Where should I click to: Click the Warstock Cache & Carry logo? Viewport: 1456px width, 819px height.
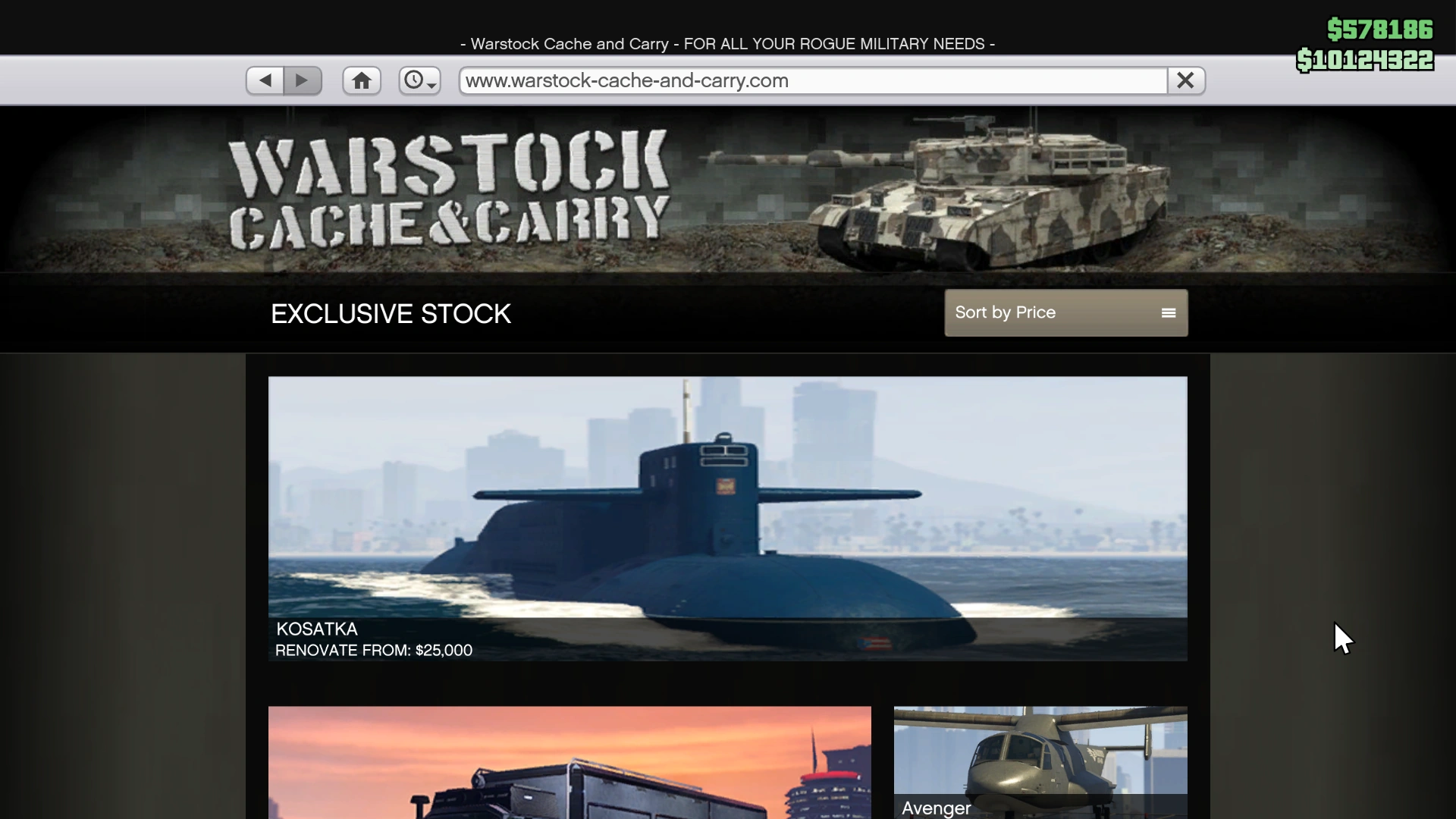pyautogui.click(x=449, y=190)
